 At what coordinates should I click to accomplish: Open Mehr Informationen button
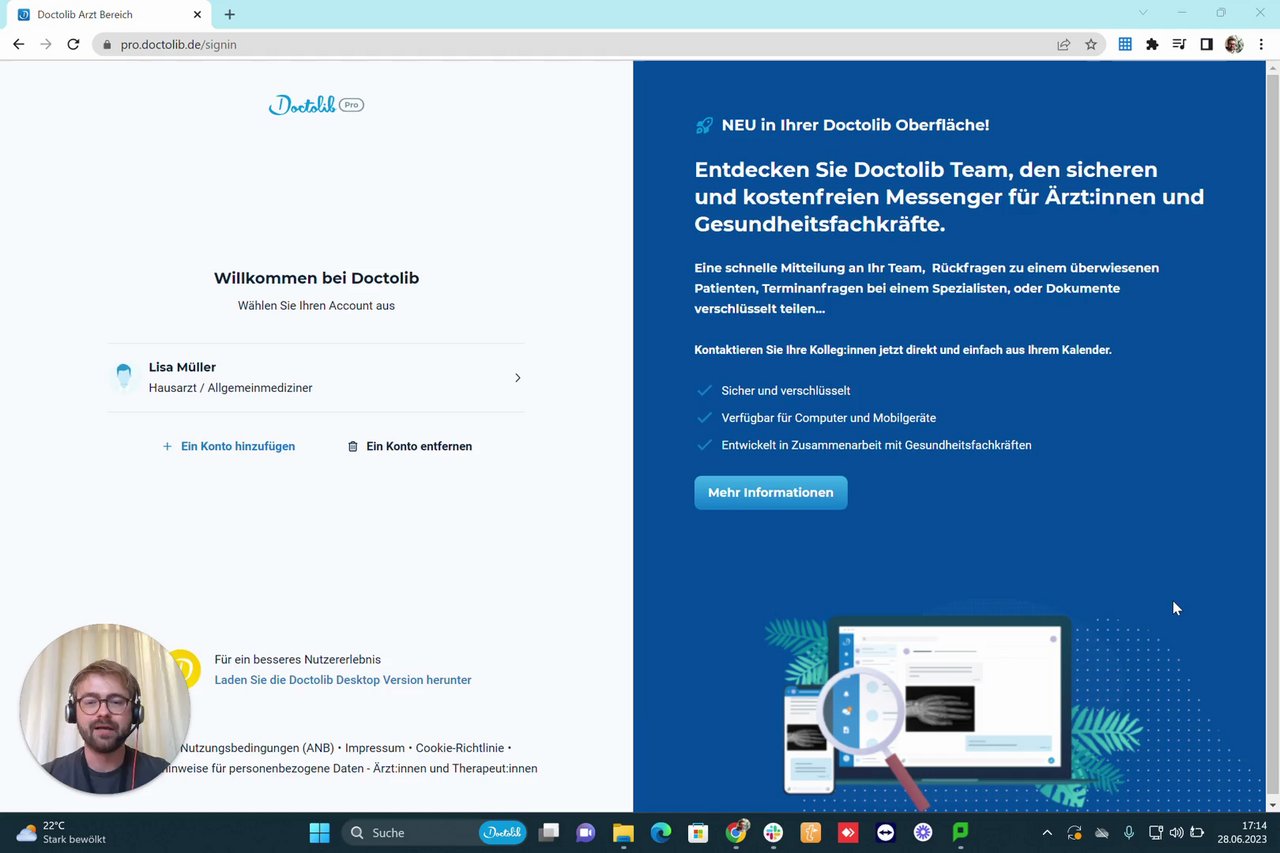coord(770,492)
